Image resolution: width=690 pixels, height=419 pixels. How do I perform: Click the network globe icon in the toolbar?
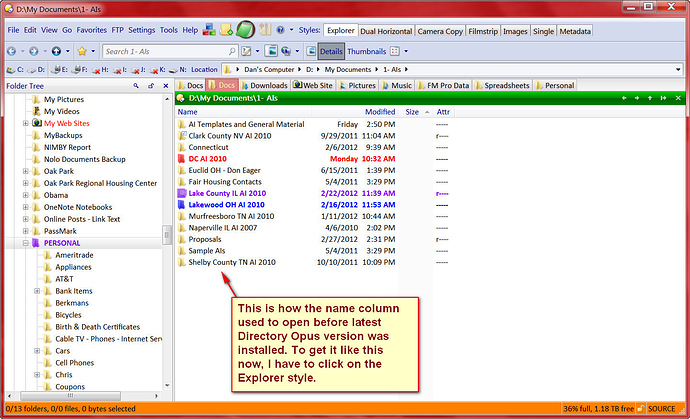point(286,51)
